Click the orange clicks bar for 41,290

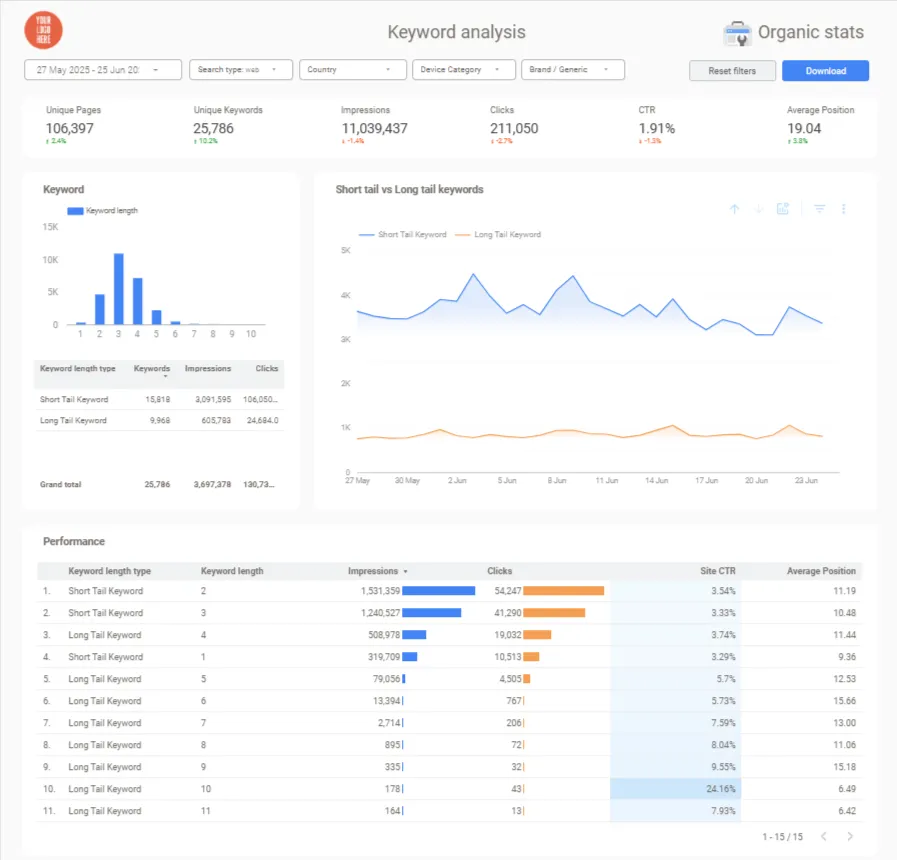554,613
